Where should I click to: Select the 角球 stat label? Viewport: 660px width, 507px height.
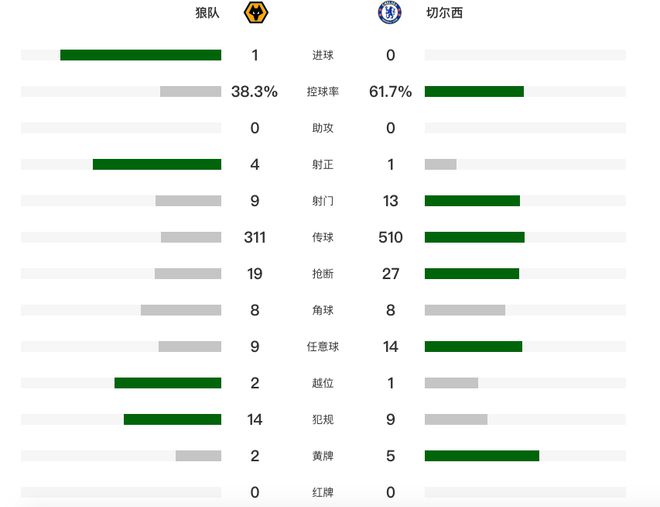(323, 310)
